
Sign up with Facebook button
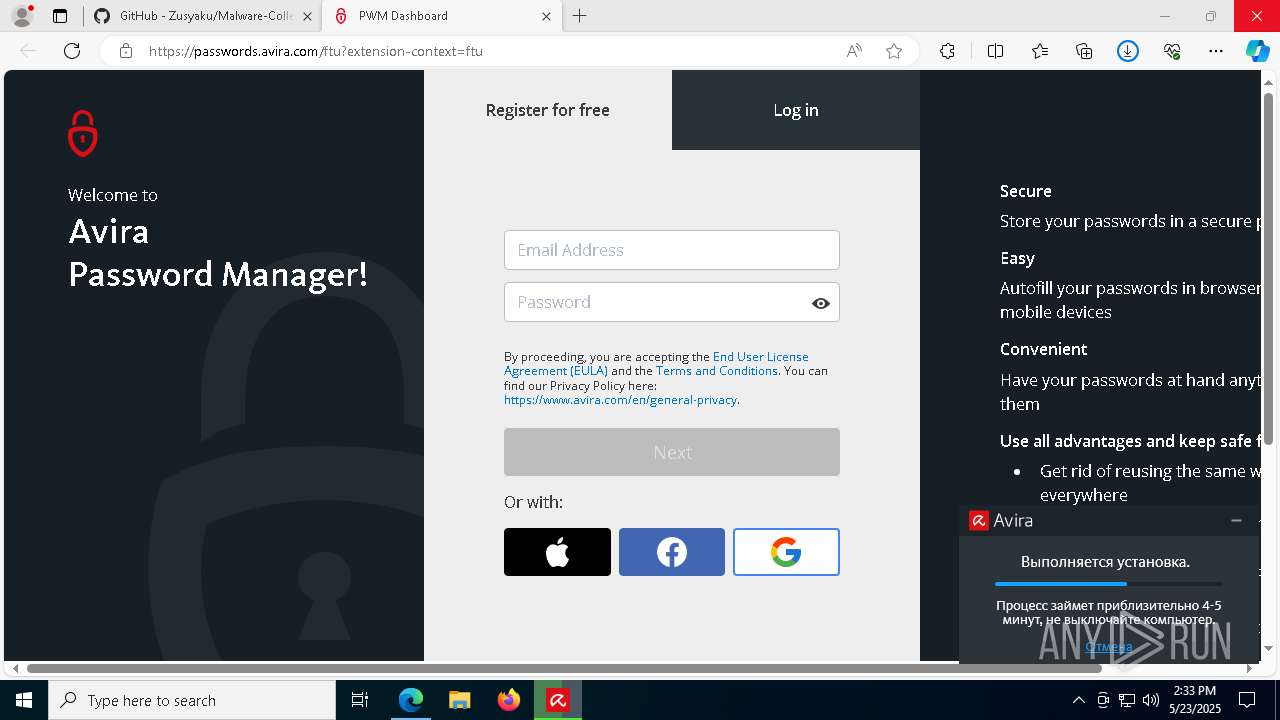(672, 552)
